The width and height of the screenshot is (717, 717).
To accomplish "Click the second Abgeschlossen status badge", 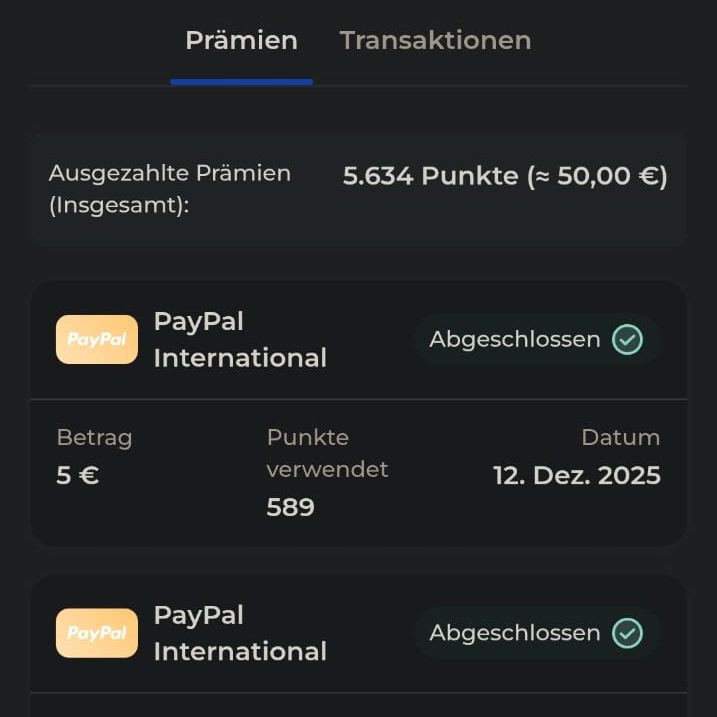I will pos(537,633).
